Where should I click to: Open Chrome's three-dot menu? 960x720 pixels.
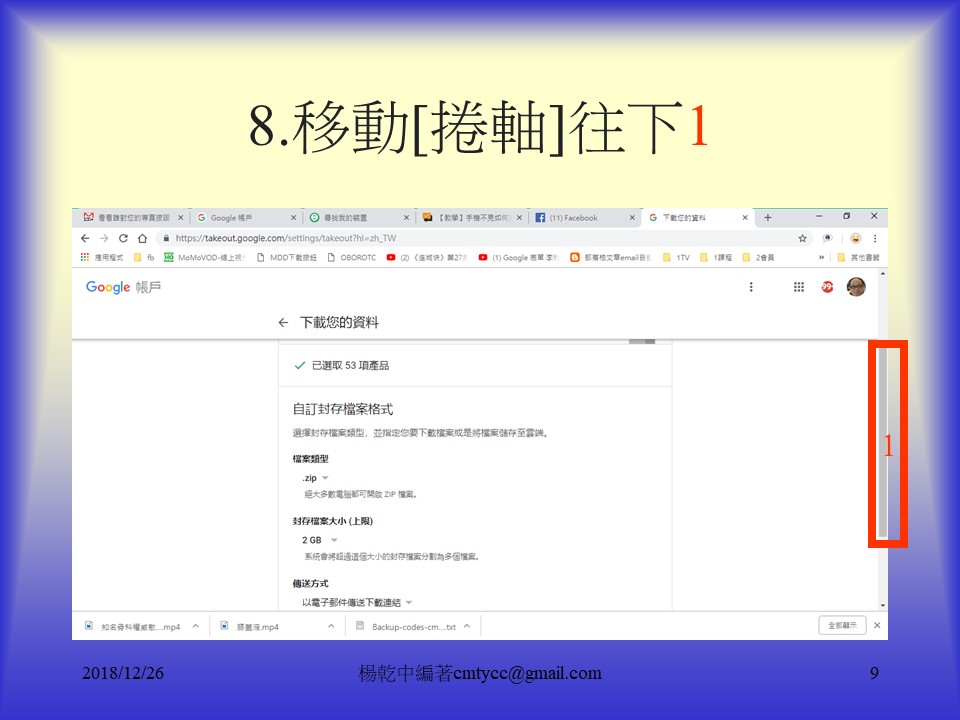(x=875, y=238)
